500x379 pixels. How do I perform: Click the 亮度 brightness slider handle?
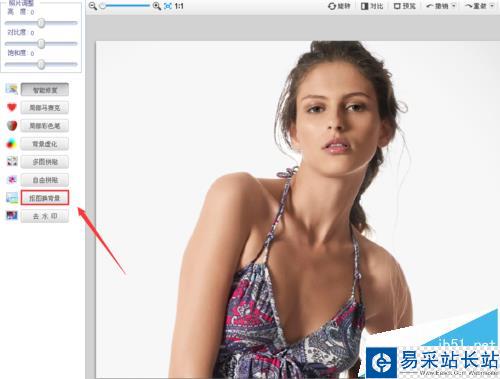tap(41, 23)
